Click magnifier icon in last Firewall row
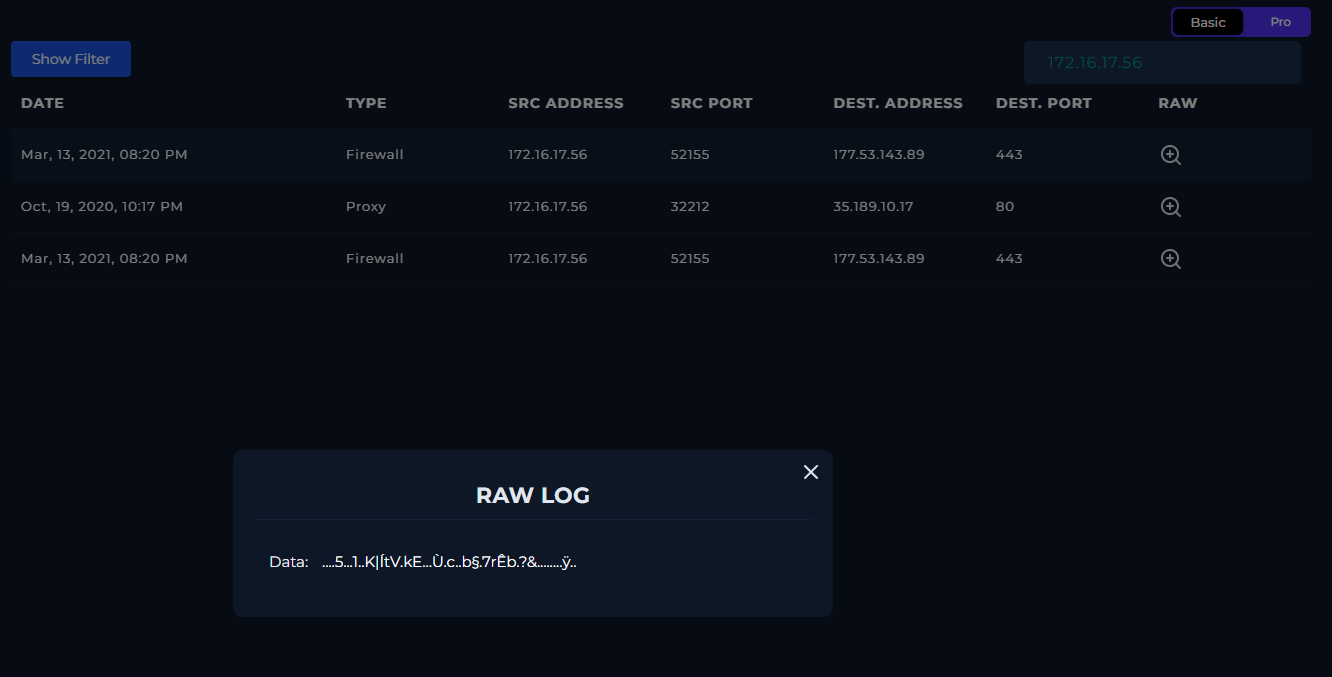1332x677 pixels. (x=1170, y=259)
